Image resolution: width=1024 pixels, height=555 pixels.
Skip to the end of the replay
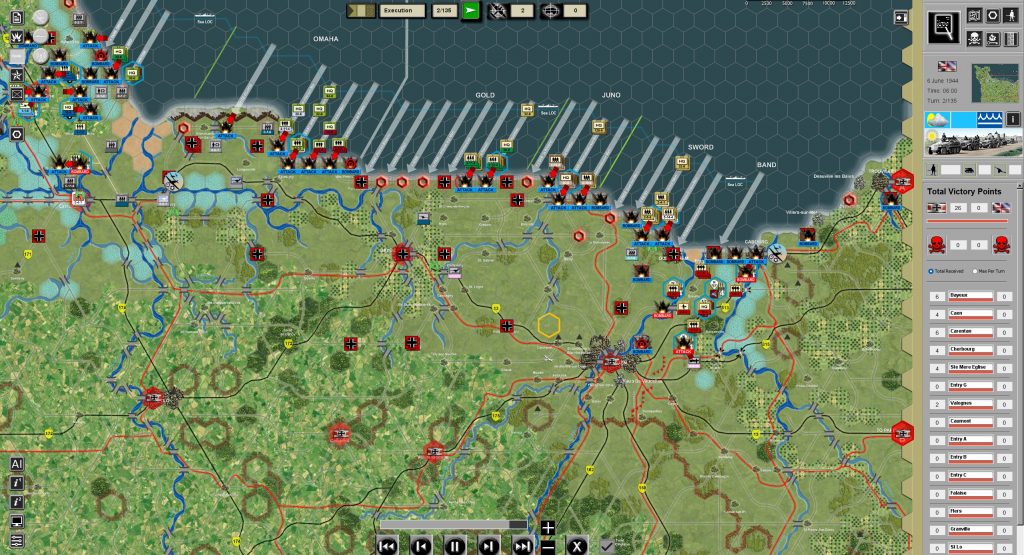522,546
